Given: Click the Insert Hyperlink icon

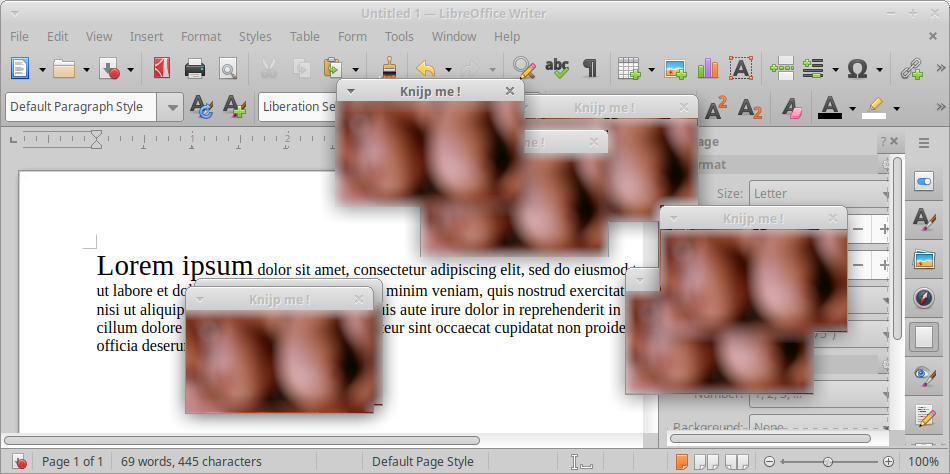Looking at the screenshot, I should 911,68.
